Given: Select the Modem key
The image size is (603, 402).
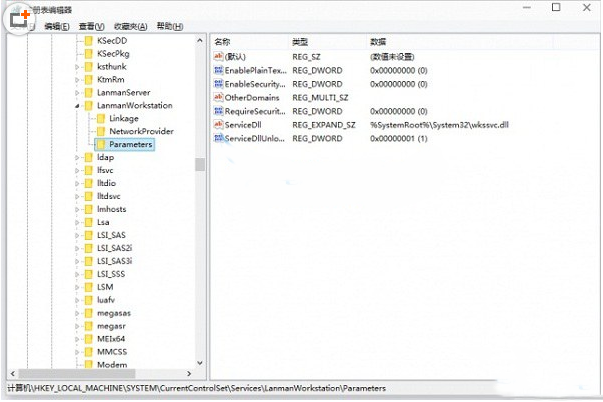Looking at the screenshot, I should [112, 364].
